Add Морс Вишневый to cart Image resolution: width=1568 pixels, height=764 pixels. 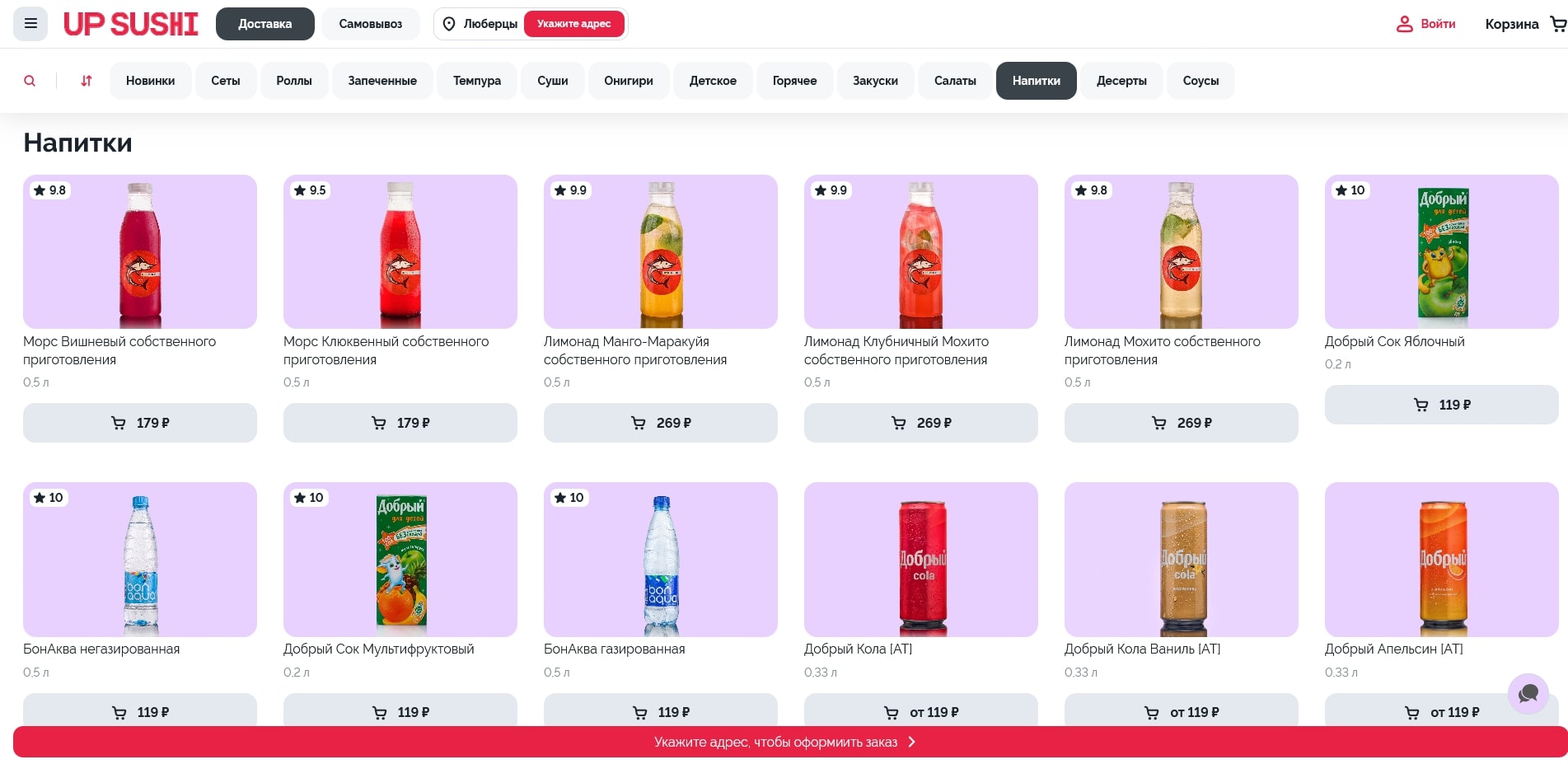pos(140,423)
